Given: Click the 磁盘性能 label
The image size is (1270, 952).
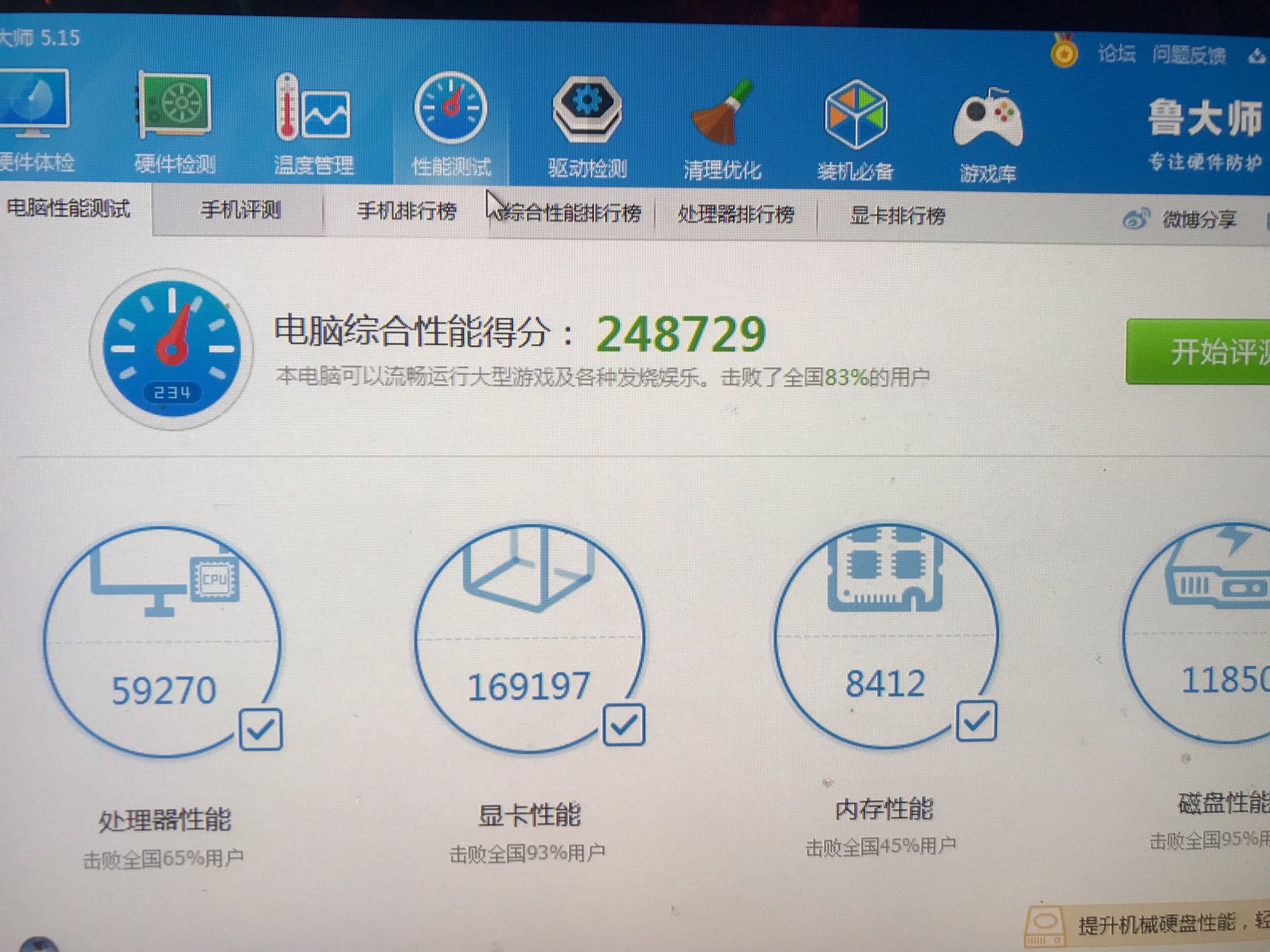Looking at the screenshot, I should tap(1224, 803).
